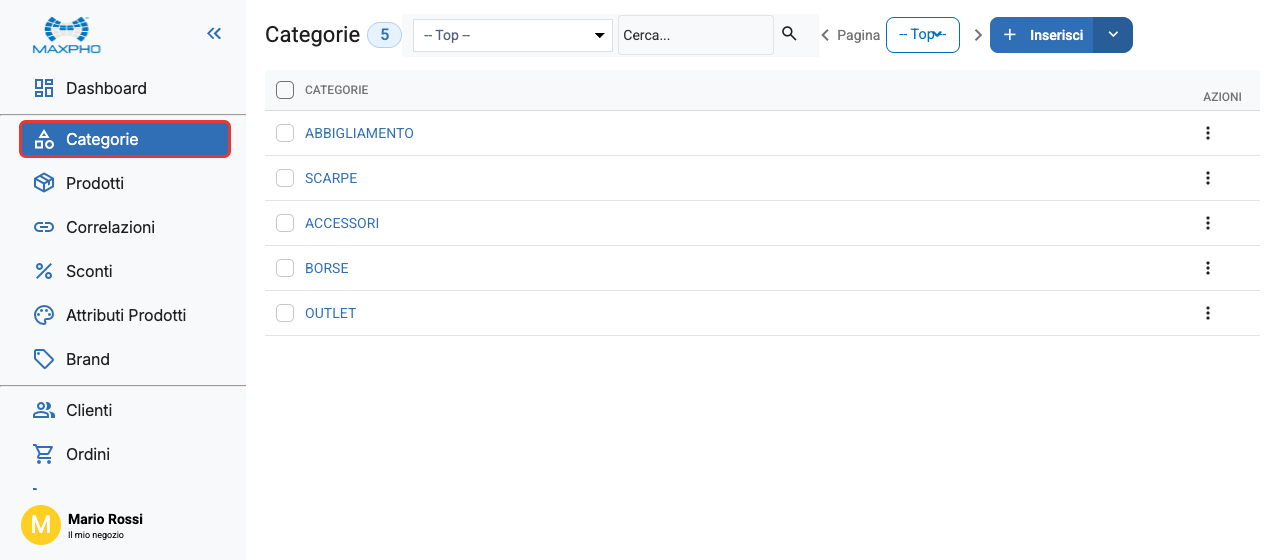Open actions menu for OUTLET
The height and width of the screenshot is (560, 1280).
1208,313
